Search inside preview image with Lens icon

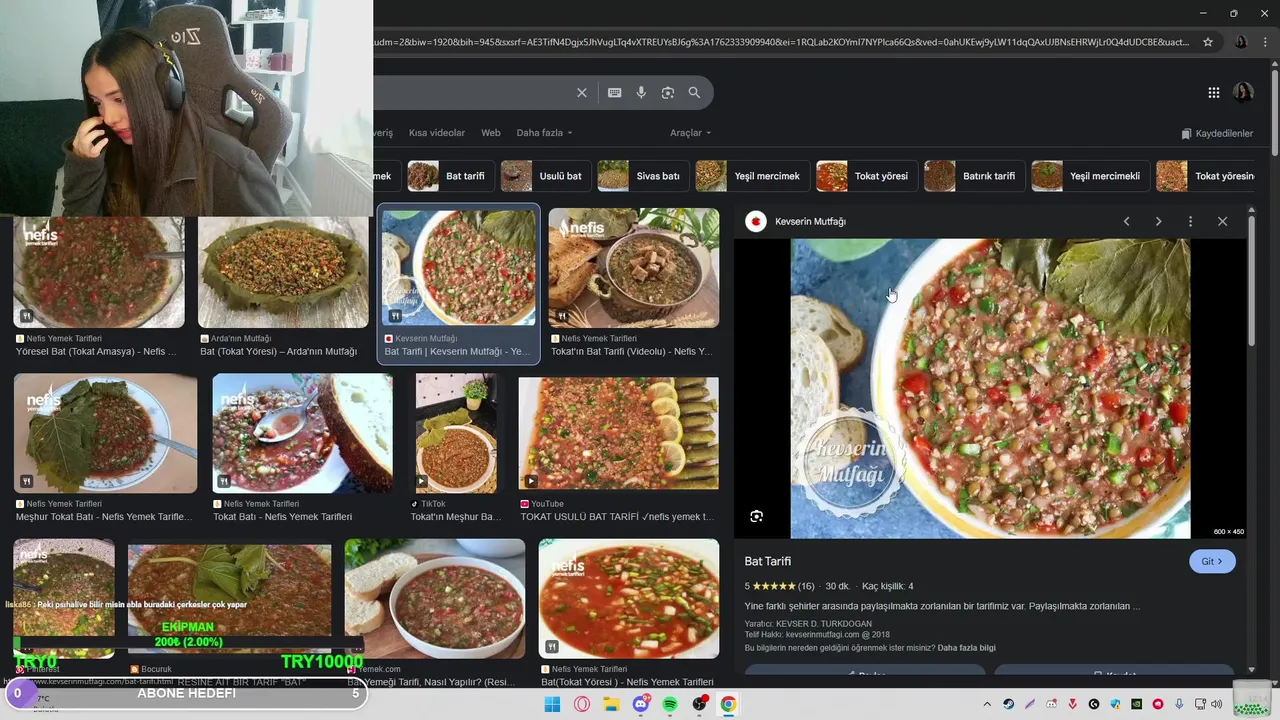(757, 516)
